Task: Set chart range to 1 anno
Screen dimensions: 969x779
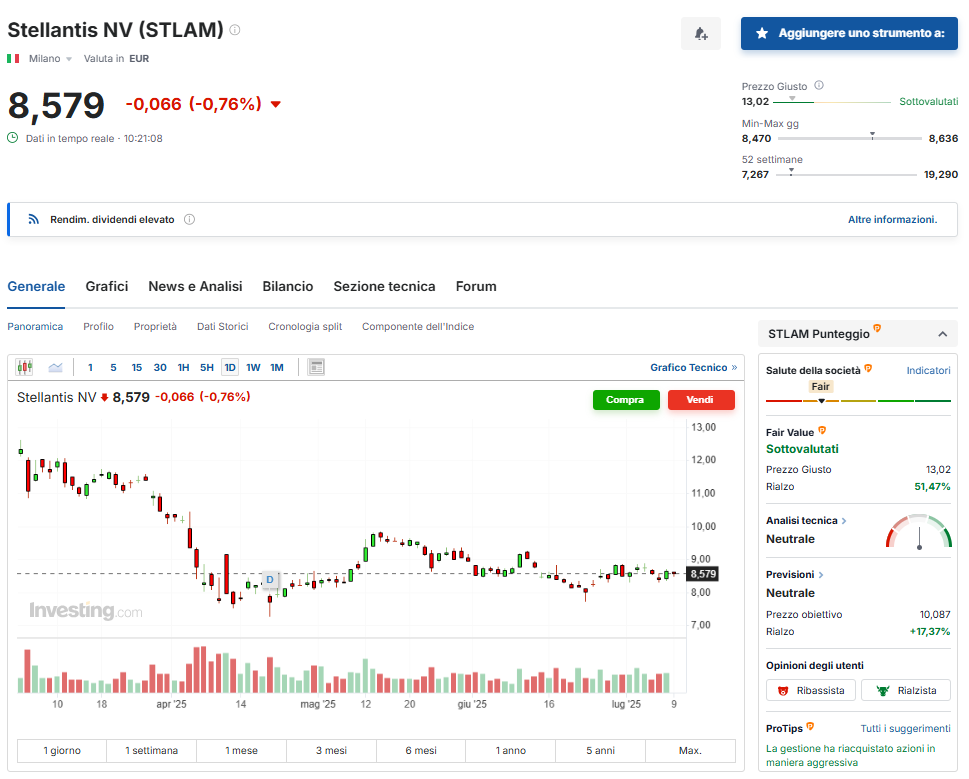Action: (510, 751)
